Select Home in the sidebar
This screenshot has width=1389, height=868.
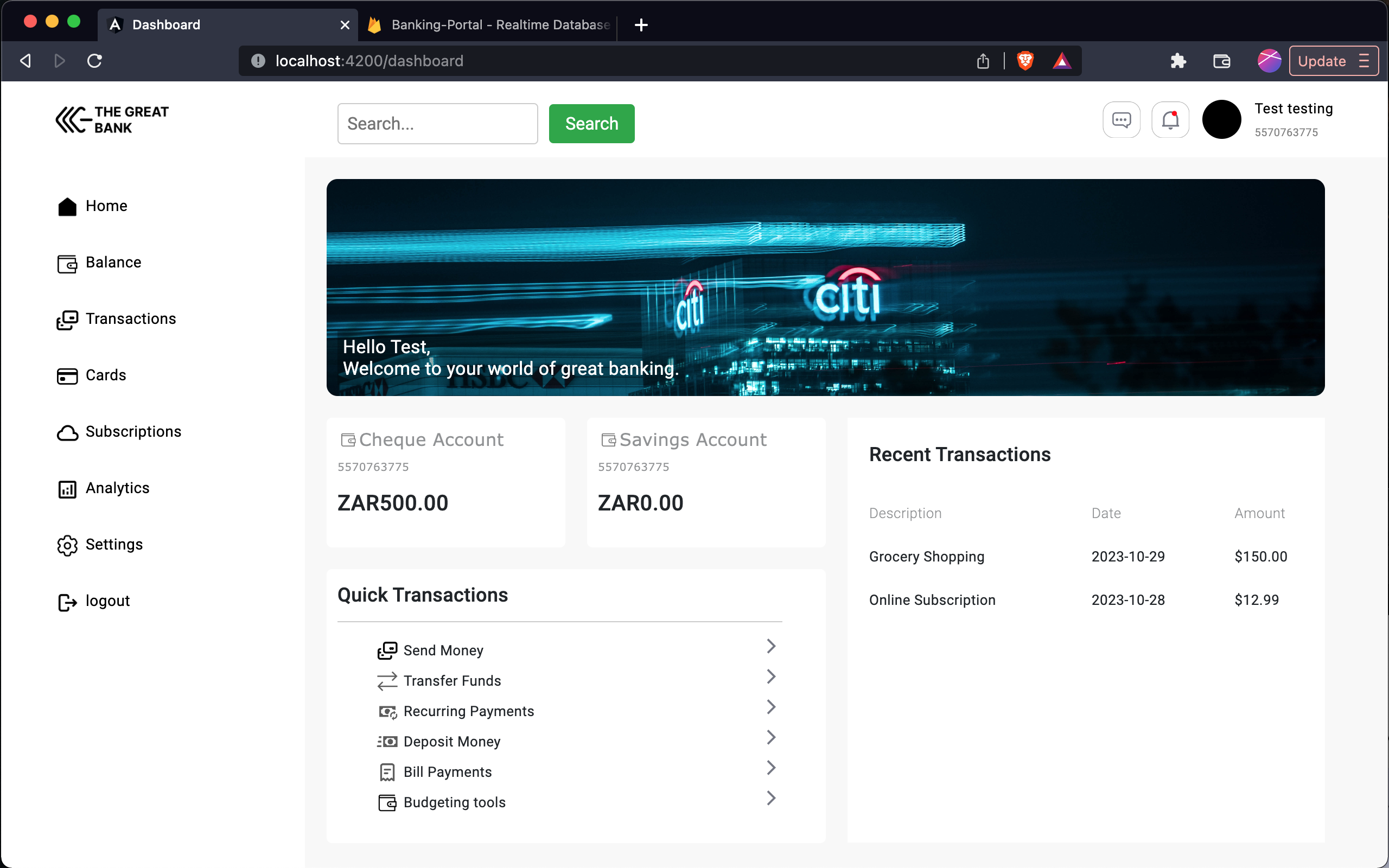(x=106, y=206)
